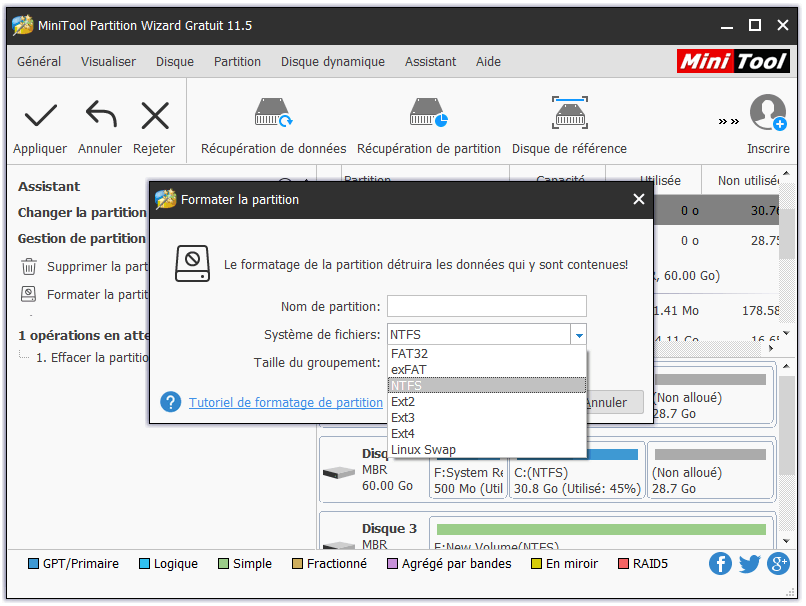Select Disque 3 New Volume green bar
This screenshot has height=606, width=806.
(x=601, y=529)
